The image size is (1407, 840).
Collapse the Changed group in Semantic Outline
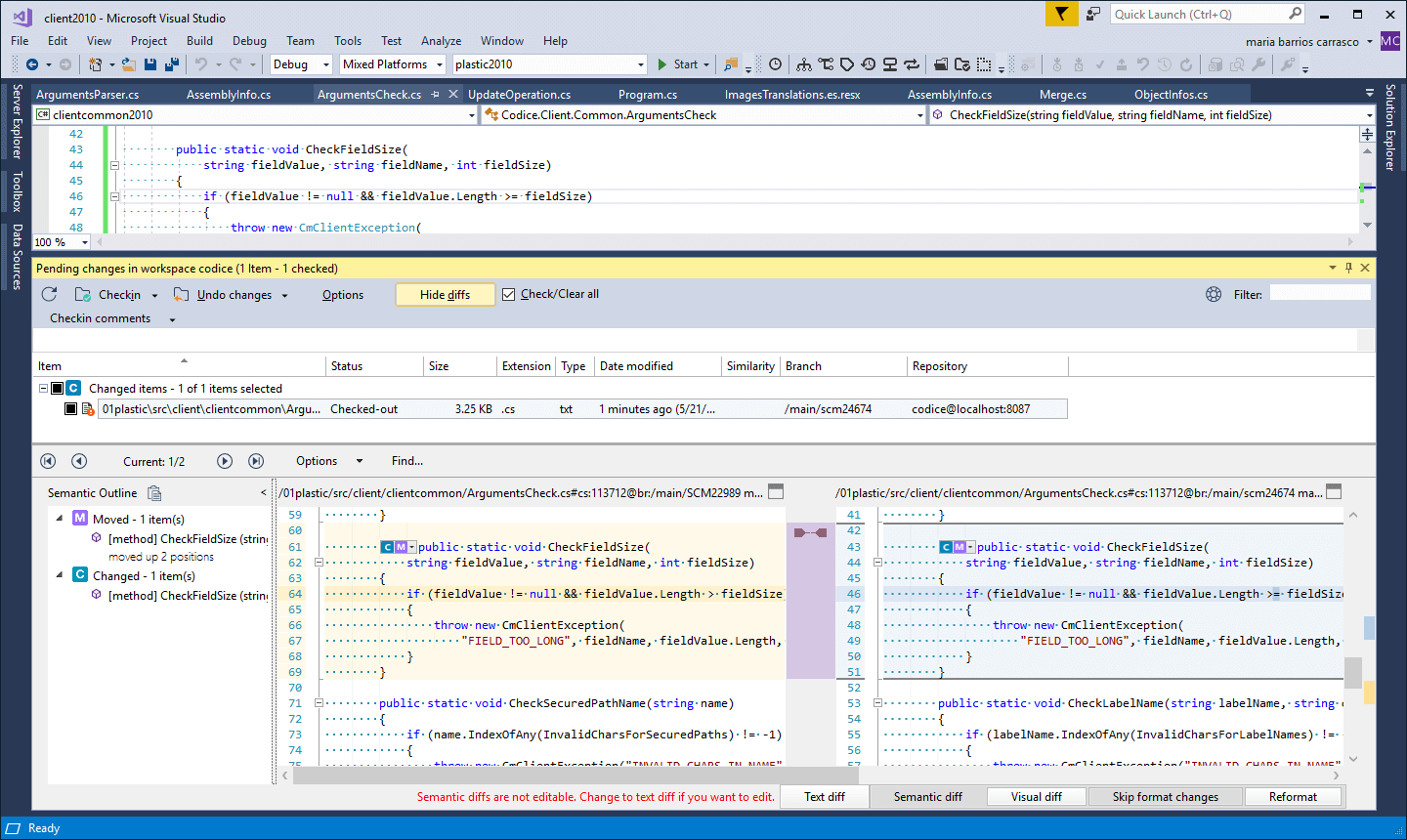tap(60, 575)
